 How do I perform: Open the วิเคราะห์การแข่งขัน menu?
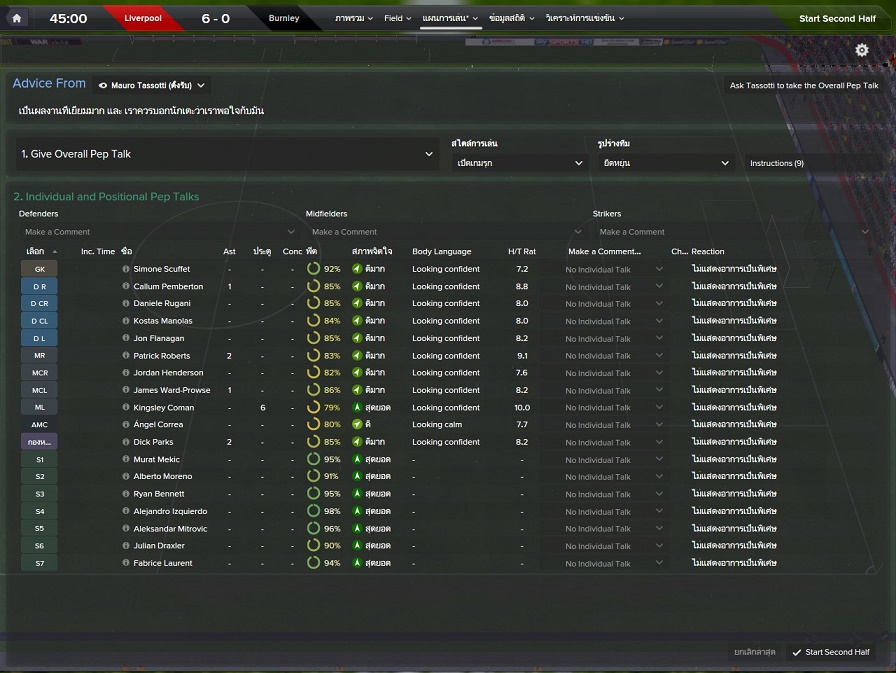585,18
